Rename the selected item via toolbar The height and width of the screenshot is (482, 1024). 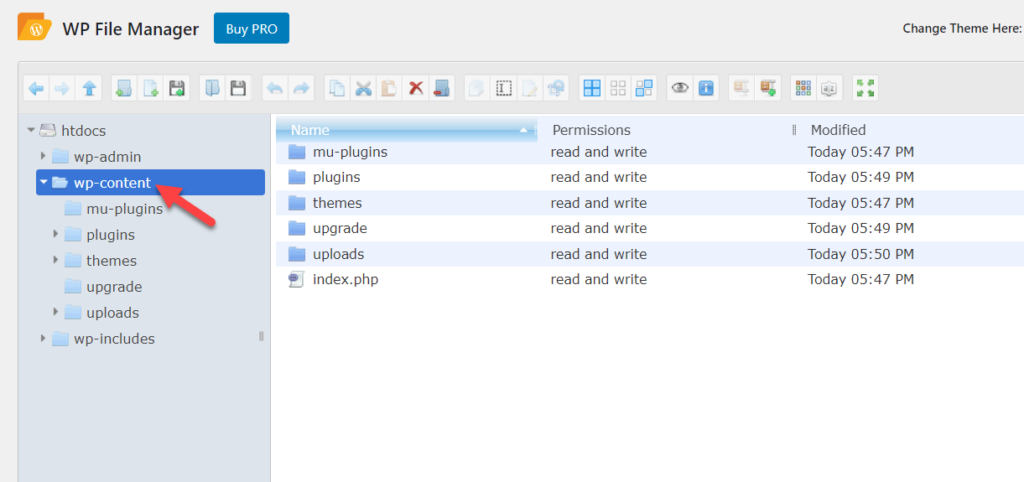pos(504,88)
